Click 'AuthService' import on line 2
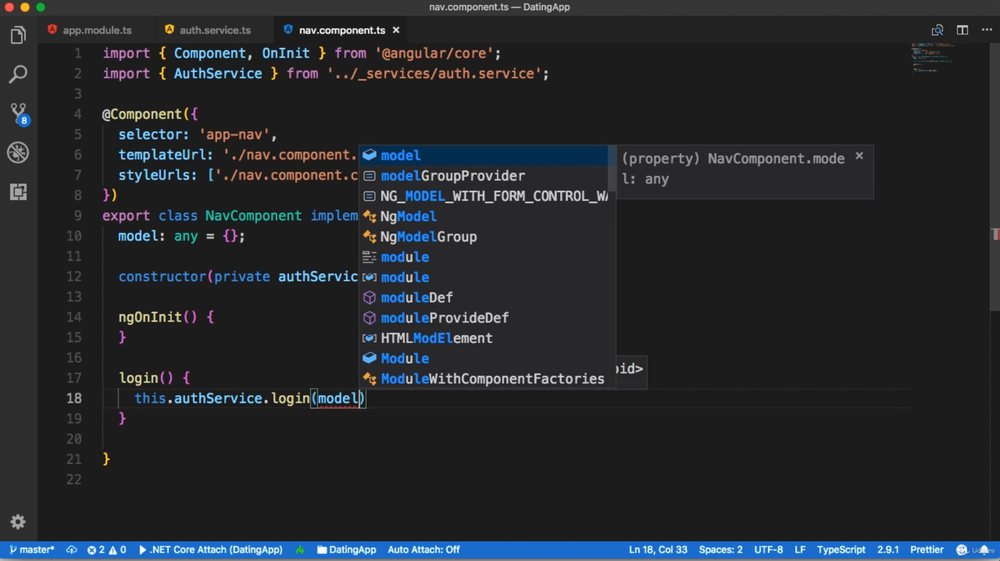The image size is (1000, 561). tap(218, 74)
